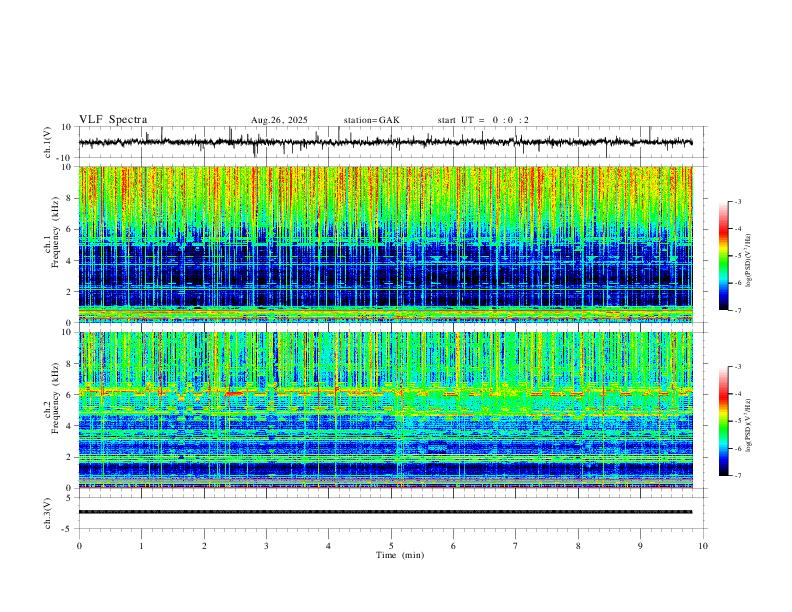Click the ch.1(V) waveform axis label
Image resolution: width=792 pixels, height=612 pixels.
tap(48, 142)
